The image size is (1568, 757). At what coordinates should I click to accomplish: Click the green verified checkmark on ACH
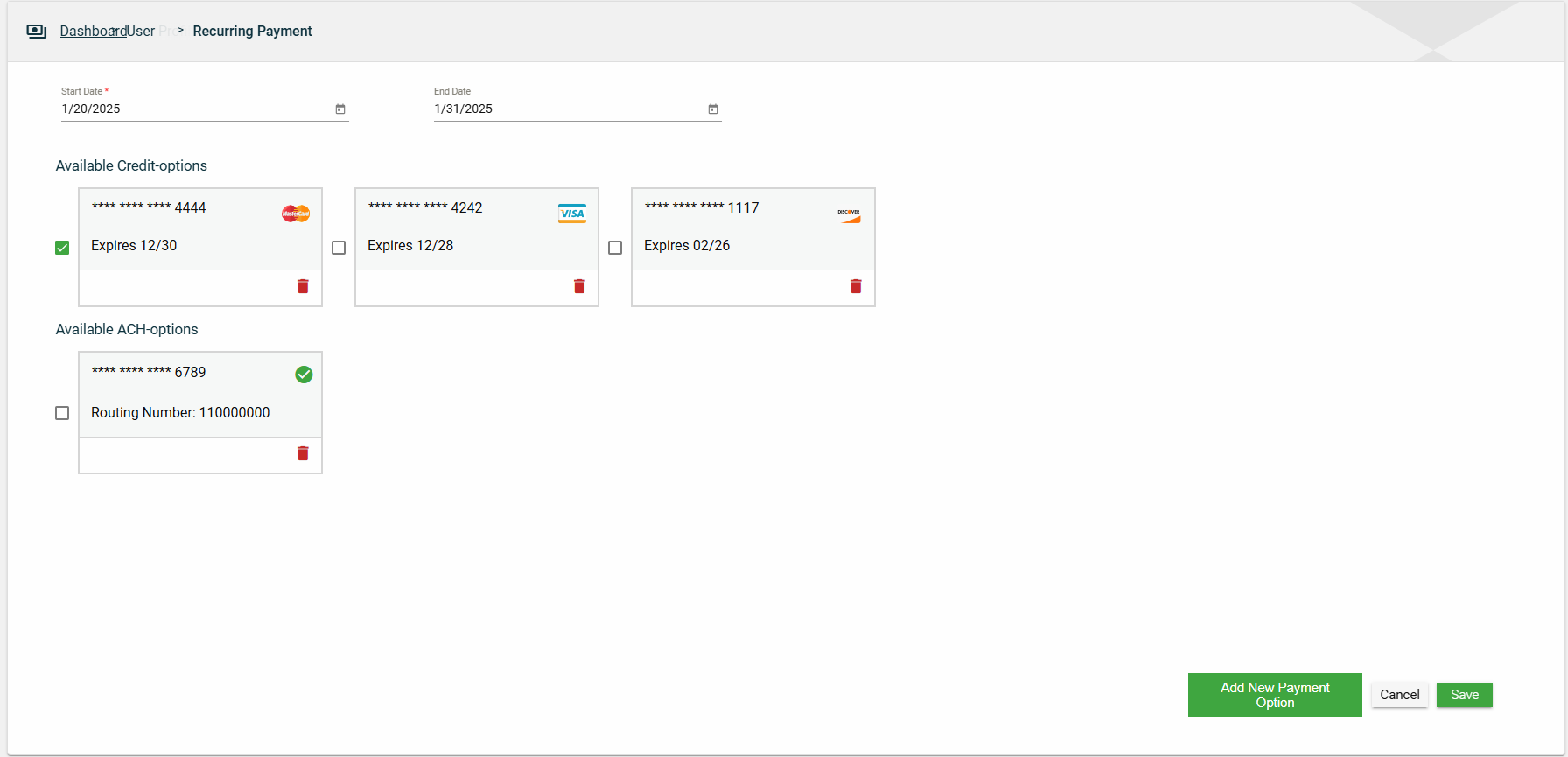[x=304, y=375]
